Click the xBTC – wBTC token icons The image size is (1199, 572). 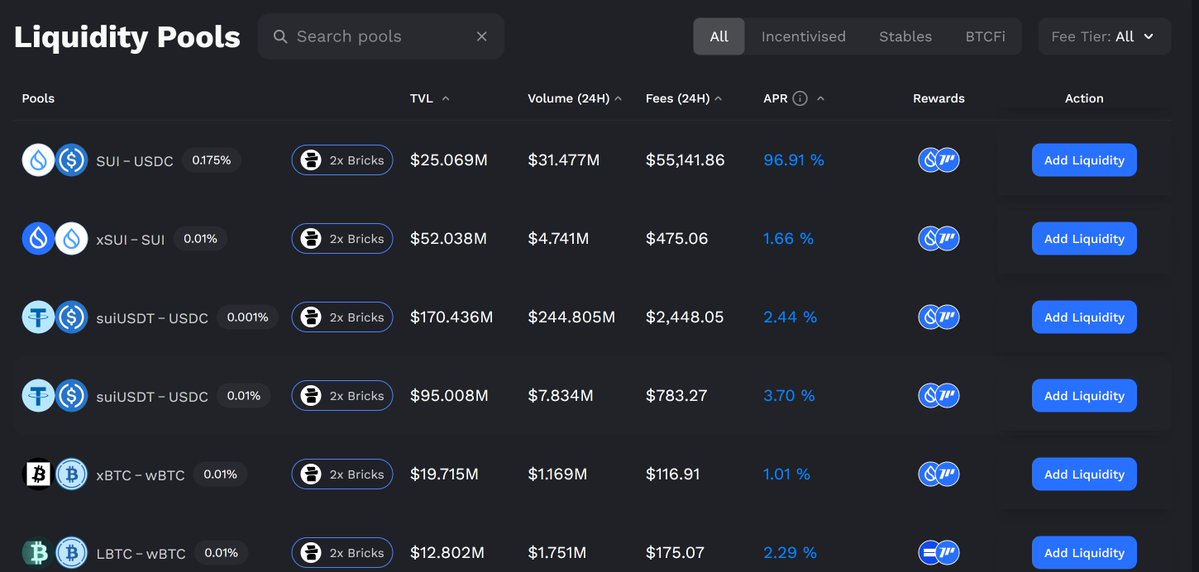(x=55, y=474)
